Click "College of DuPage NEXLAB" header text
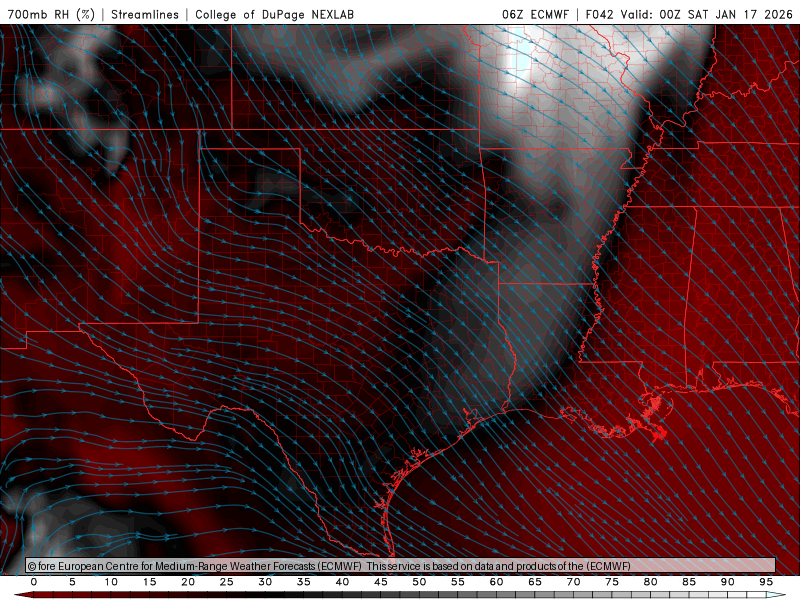 pyautogui.click(x=274, y=14)
